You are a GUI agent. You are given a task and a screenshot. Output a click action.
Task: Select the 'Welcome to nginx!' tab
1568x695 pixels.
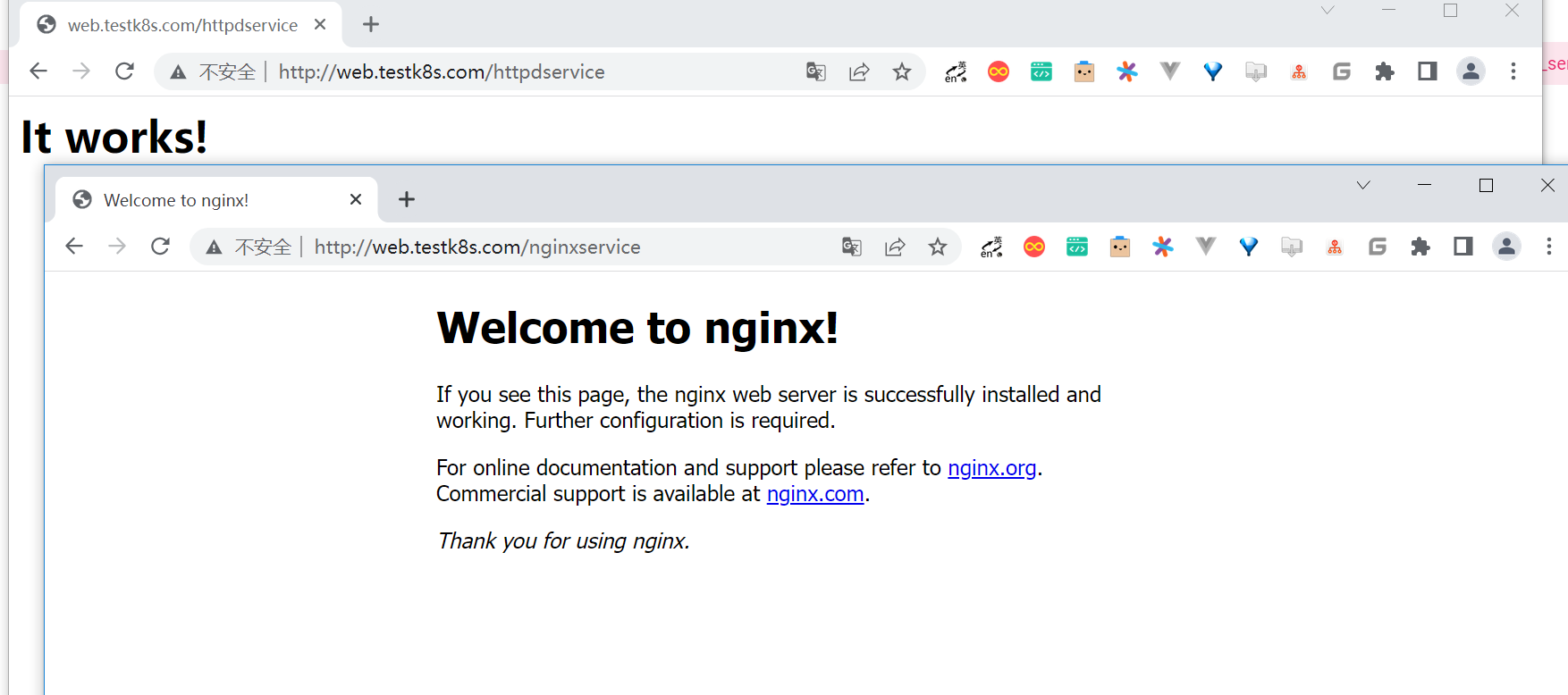(216, 200)
